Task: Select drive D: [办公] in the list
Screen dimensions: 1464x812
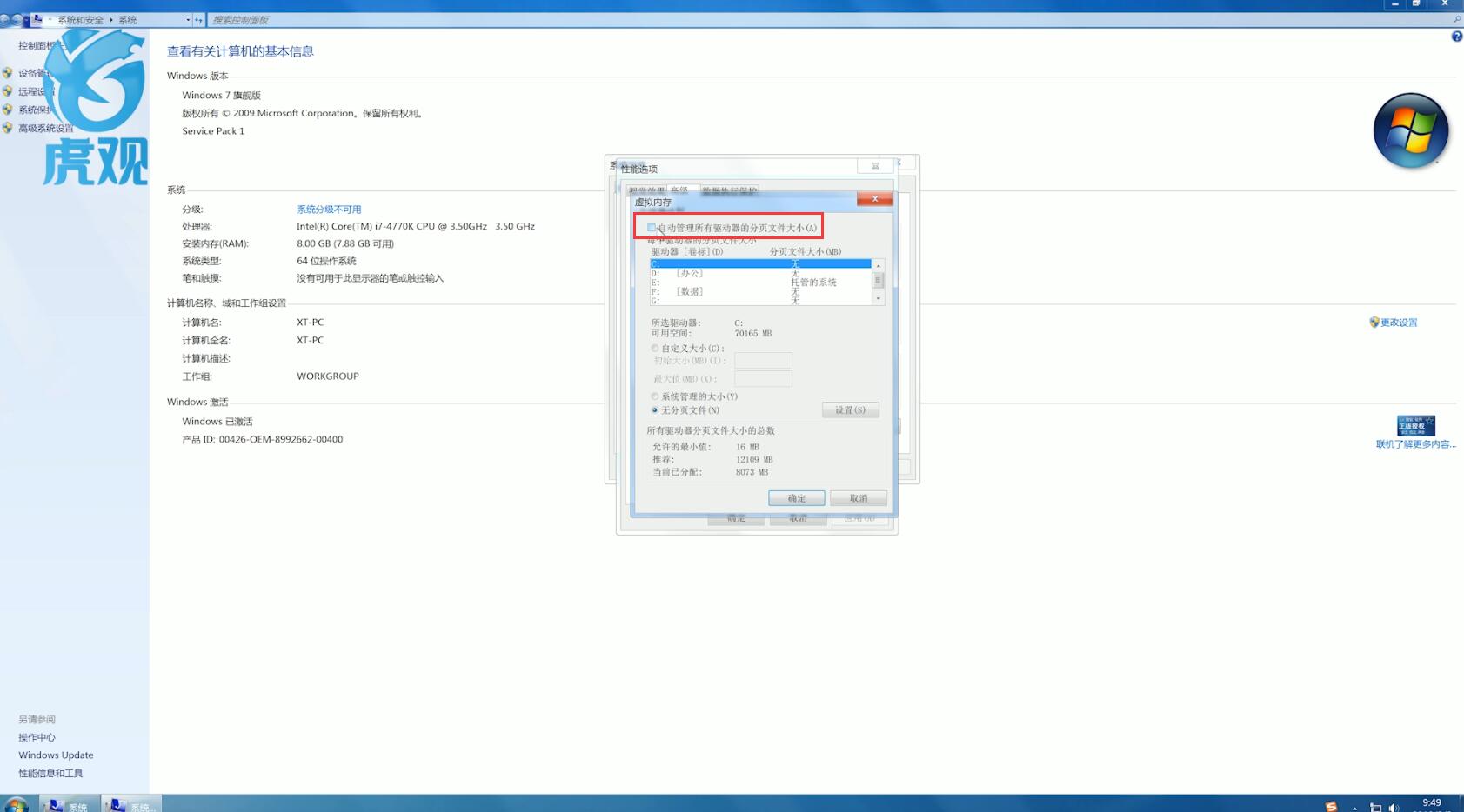Action: (x=760, y=273)
